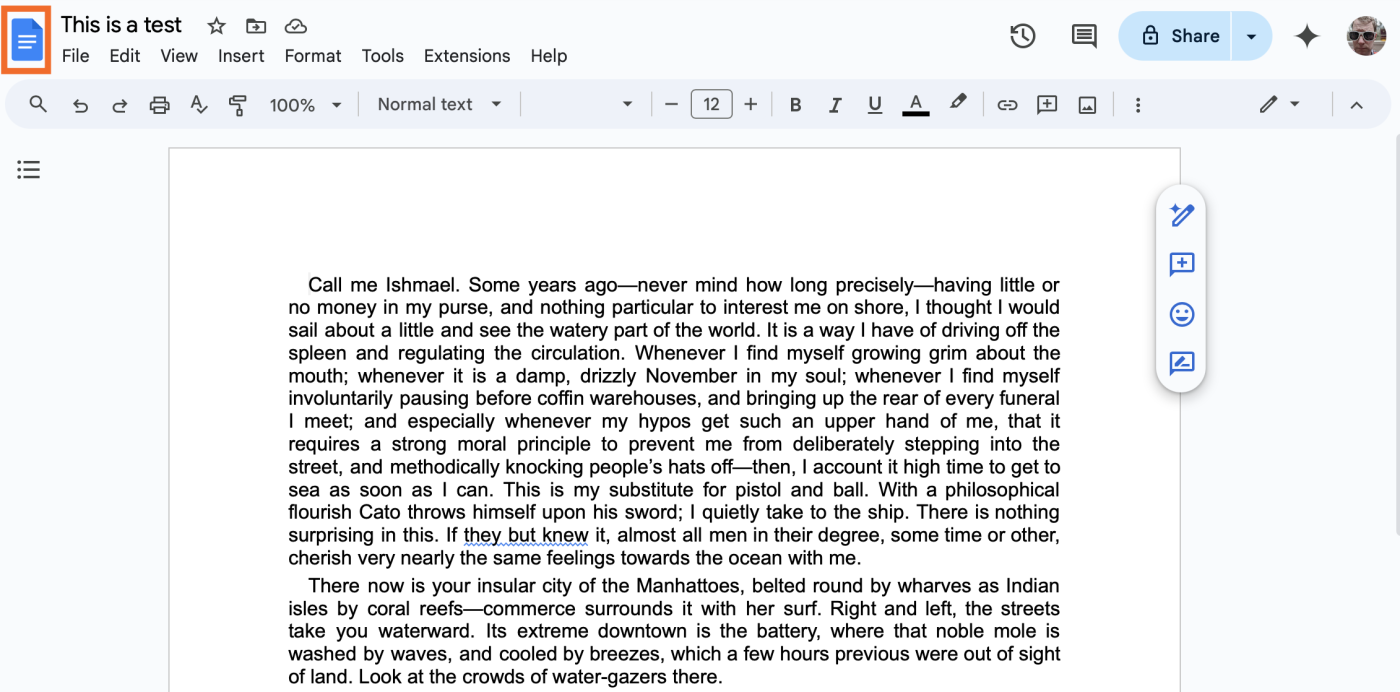This screenshot has height=692, width=1400.
Task: Redo the last action
Action: coord(119,105)
